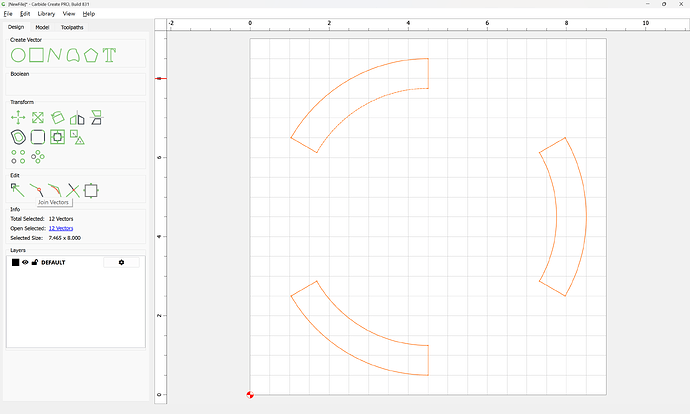
Task: Click the Move transform tool
Action: [17, 118]
